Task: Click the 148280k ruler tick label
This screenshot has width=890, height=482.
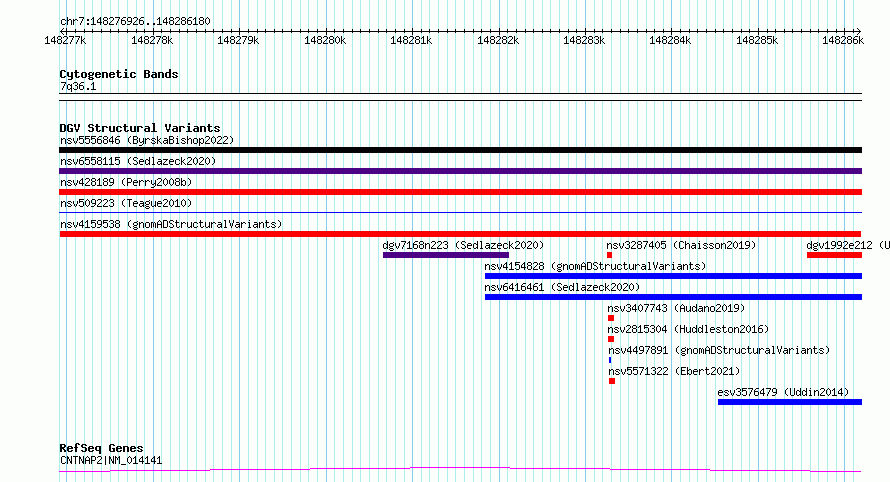Action: click(325, 40)
